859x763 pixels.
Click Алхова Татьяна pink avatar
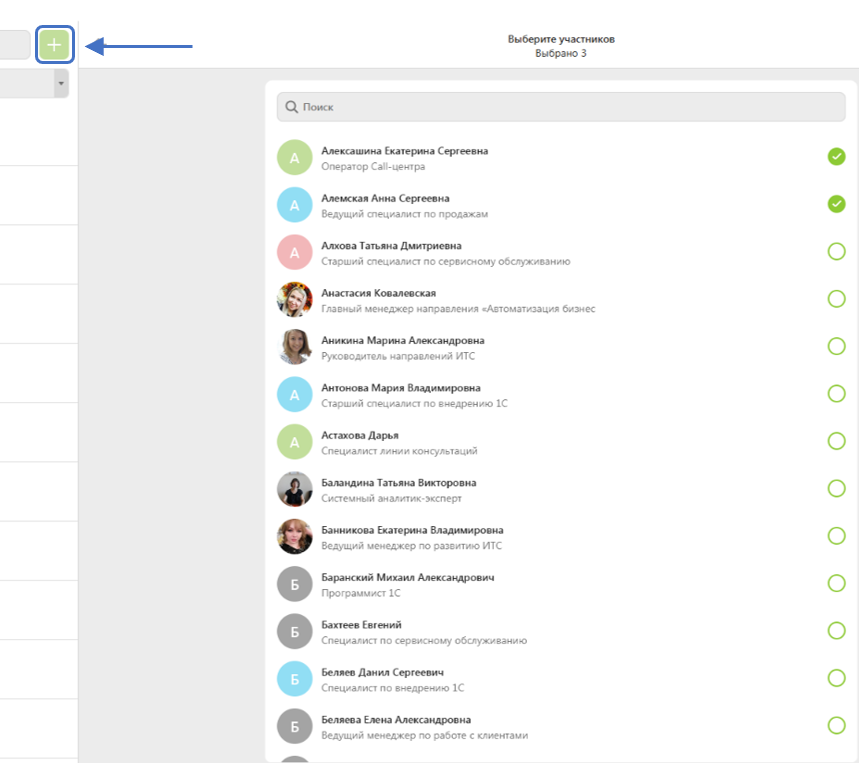294,252
